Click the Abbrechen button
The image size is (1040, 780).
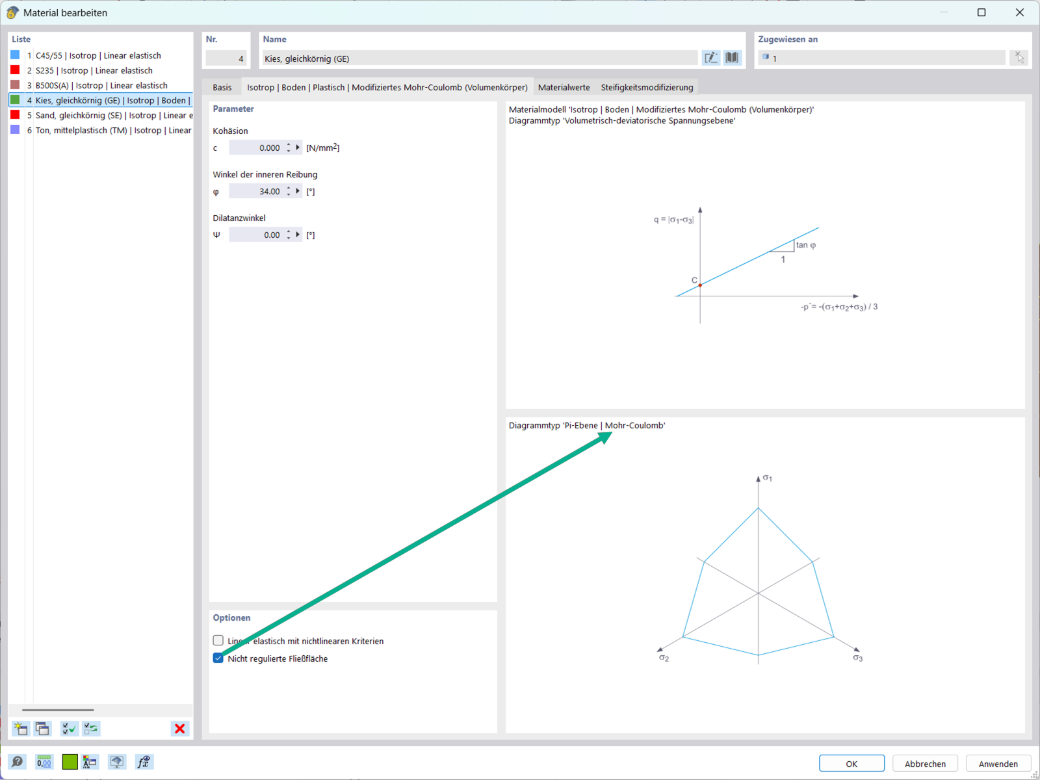[x=925, y=763]
